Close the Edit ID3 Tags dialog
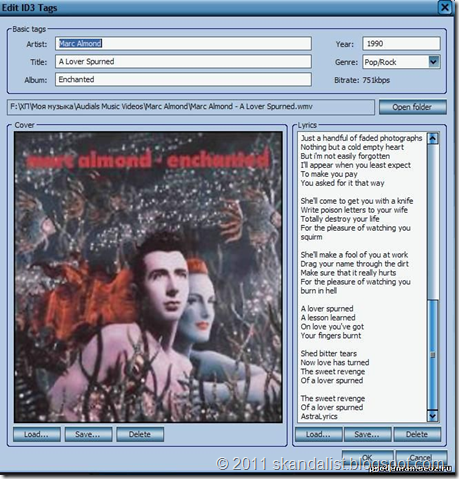The height and width of the screenshot is (479, 459). [445, 7]
